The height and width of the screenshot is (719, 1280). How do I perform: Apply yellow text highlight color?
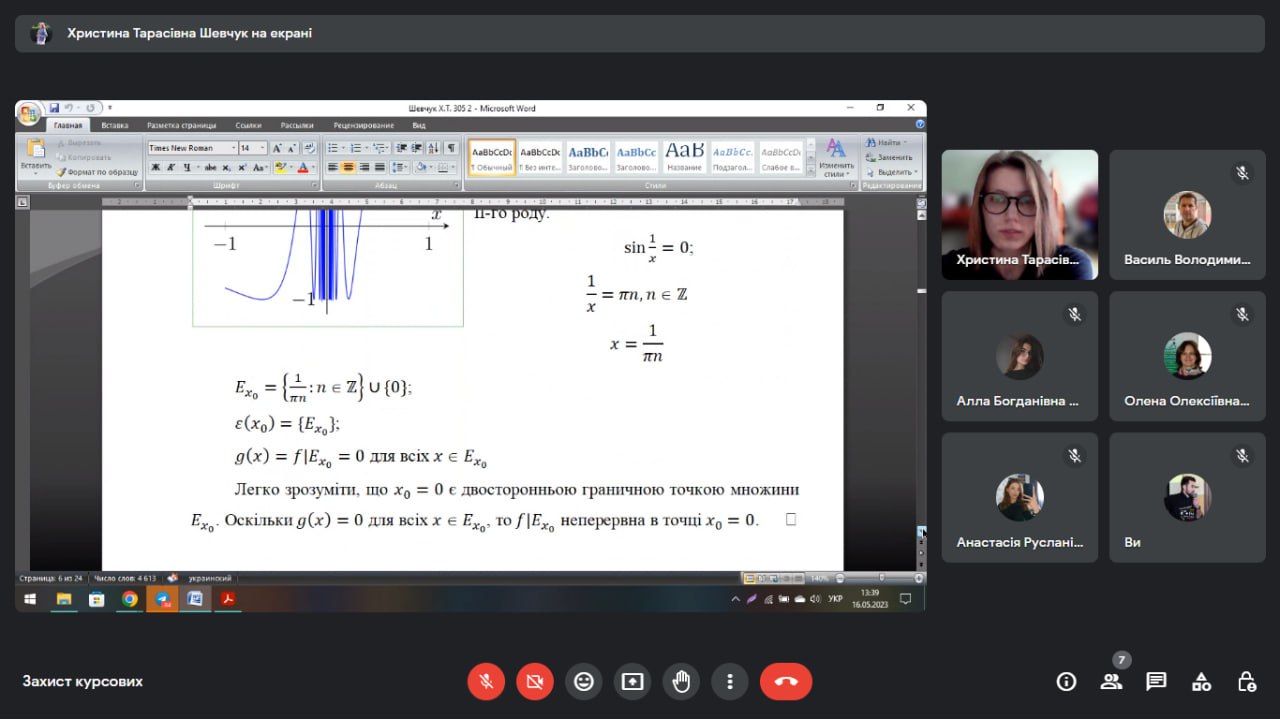pyautogui.click(x=281, y=167)
